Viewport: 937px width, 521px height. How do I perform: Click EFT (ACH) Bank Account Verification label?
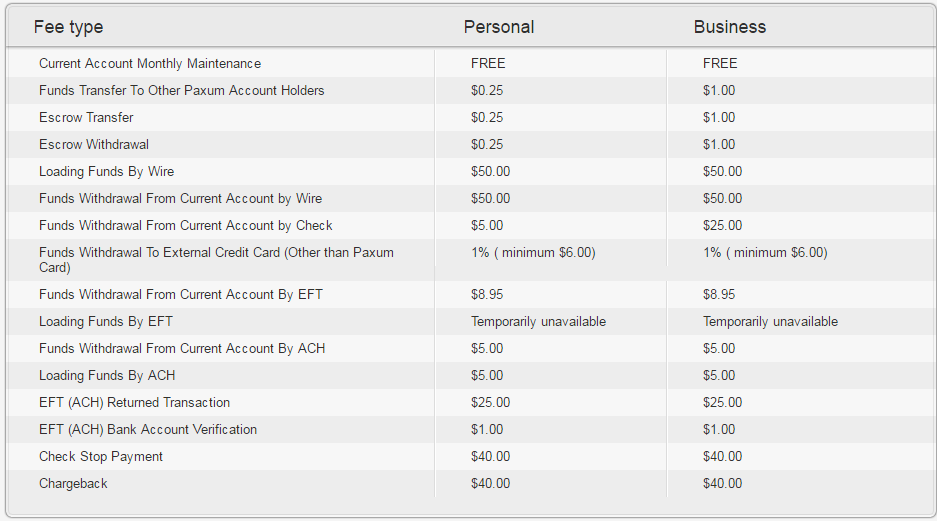(148, 429)
